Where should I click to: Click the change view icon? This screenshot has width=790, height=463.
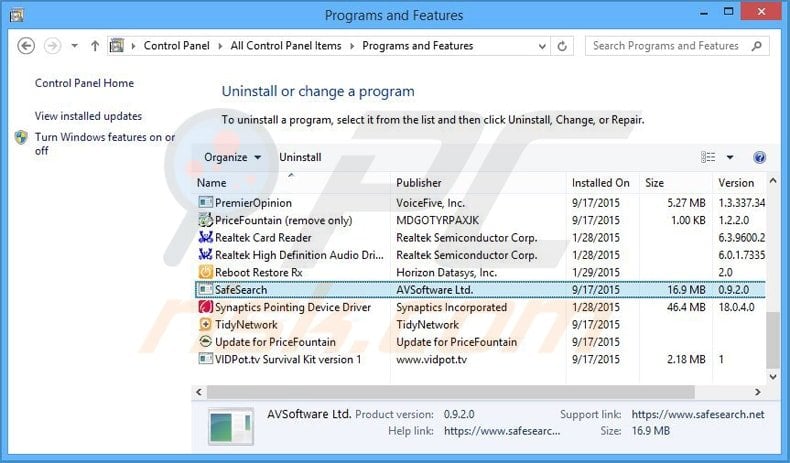pos(708,157)
